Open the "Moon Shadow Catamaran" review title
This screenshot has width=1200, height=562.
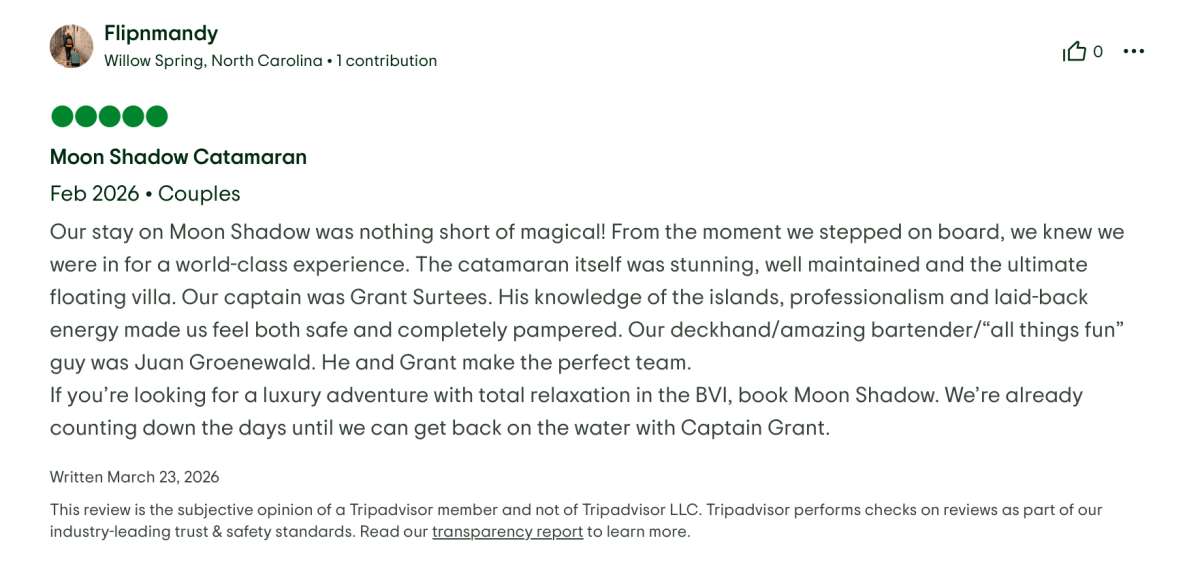click(x=178, y=157)
